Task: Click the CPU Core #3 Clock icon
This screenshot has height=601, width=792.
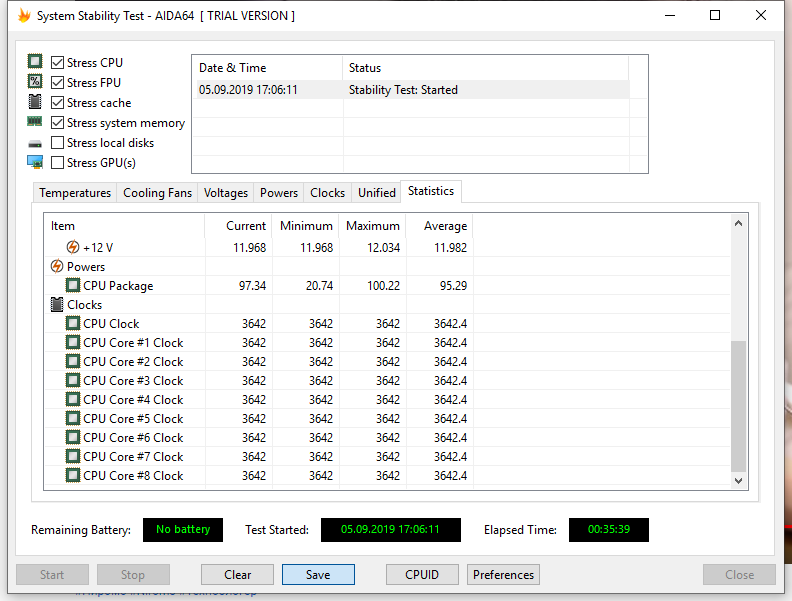Action: pos(73,380)
